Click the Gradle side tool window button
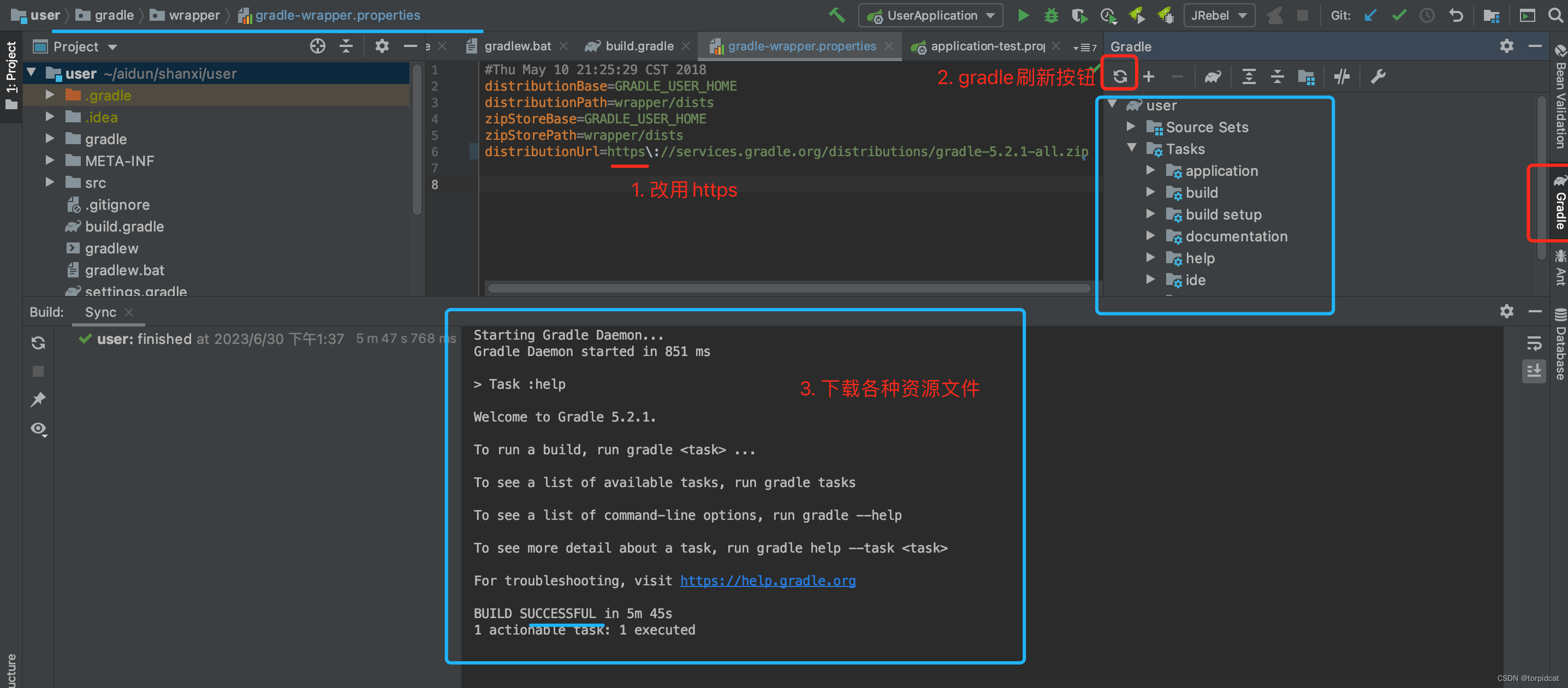The height and width of the screenshot is (688, 1568). (1559, 204)
